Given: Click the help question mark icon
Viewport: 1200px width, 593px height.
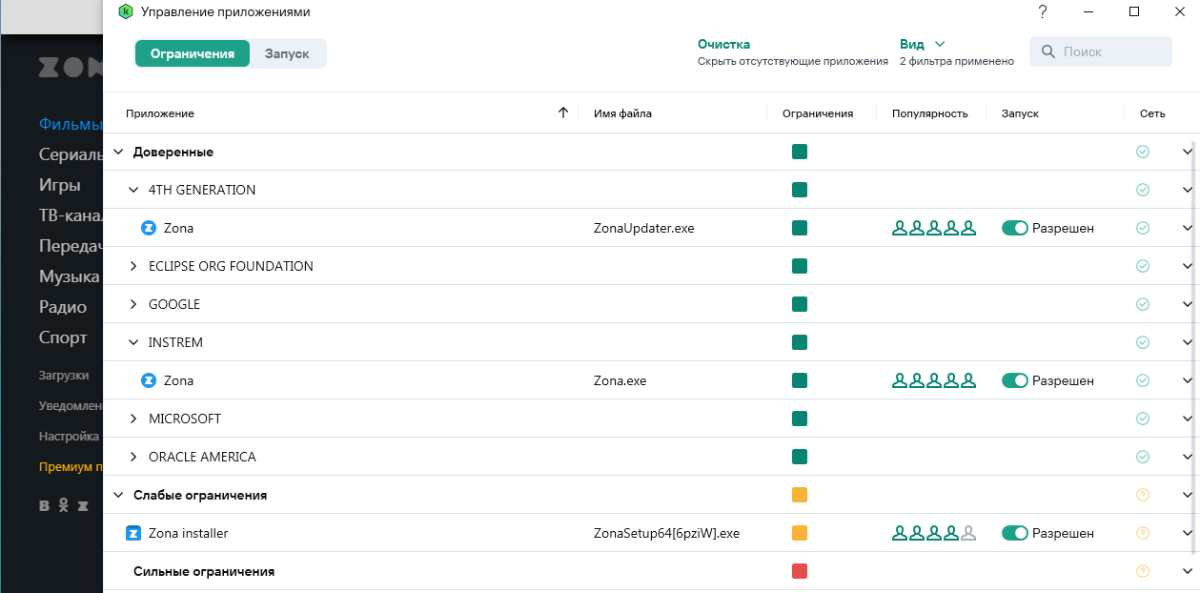Looking at the screenshot, I should 1042,12.
